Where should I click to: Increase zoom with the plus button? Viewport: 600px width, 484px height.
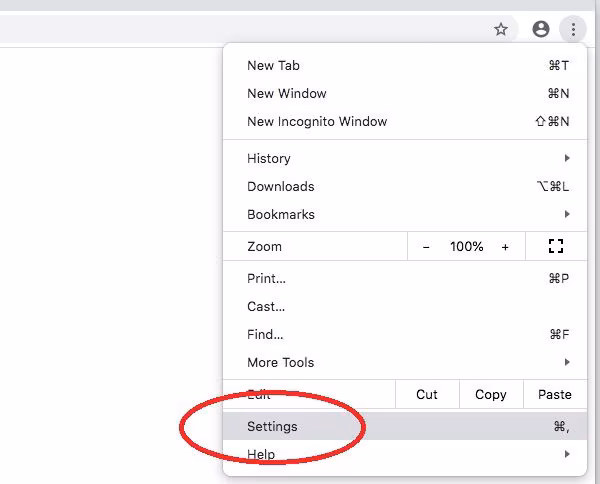505,246
